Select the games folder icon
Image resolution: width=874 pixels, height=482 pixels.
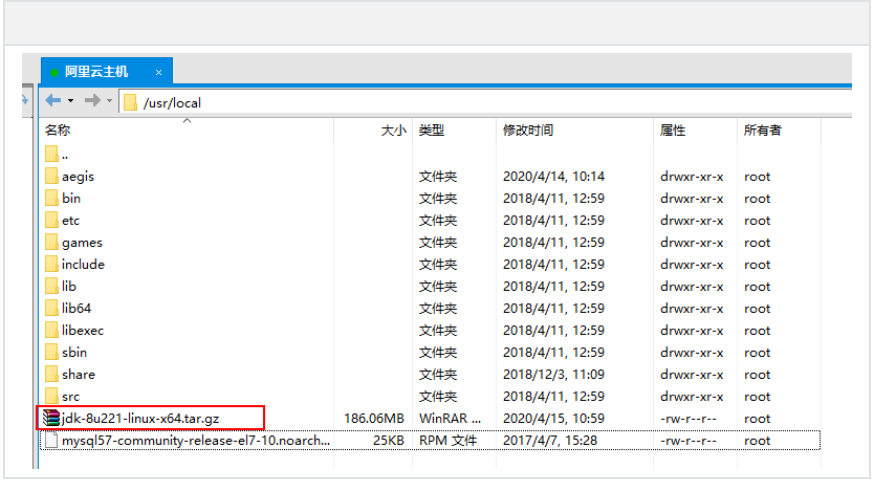(x=52, y=242)
